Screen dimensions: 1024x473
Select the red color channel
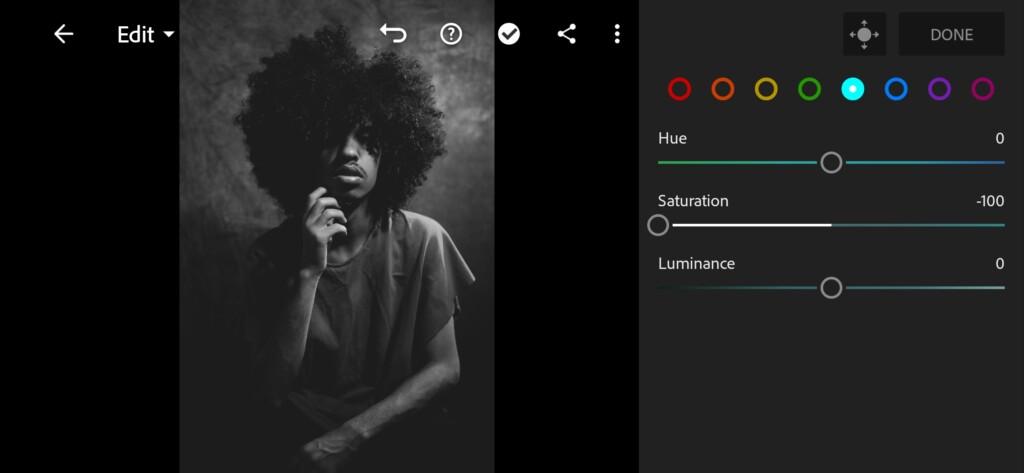coord(679,89)
